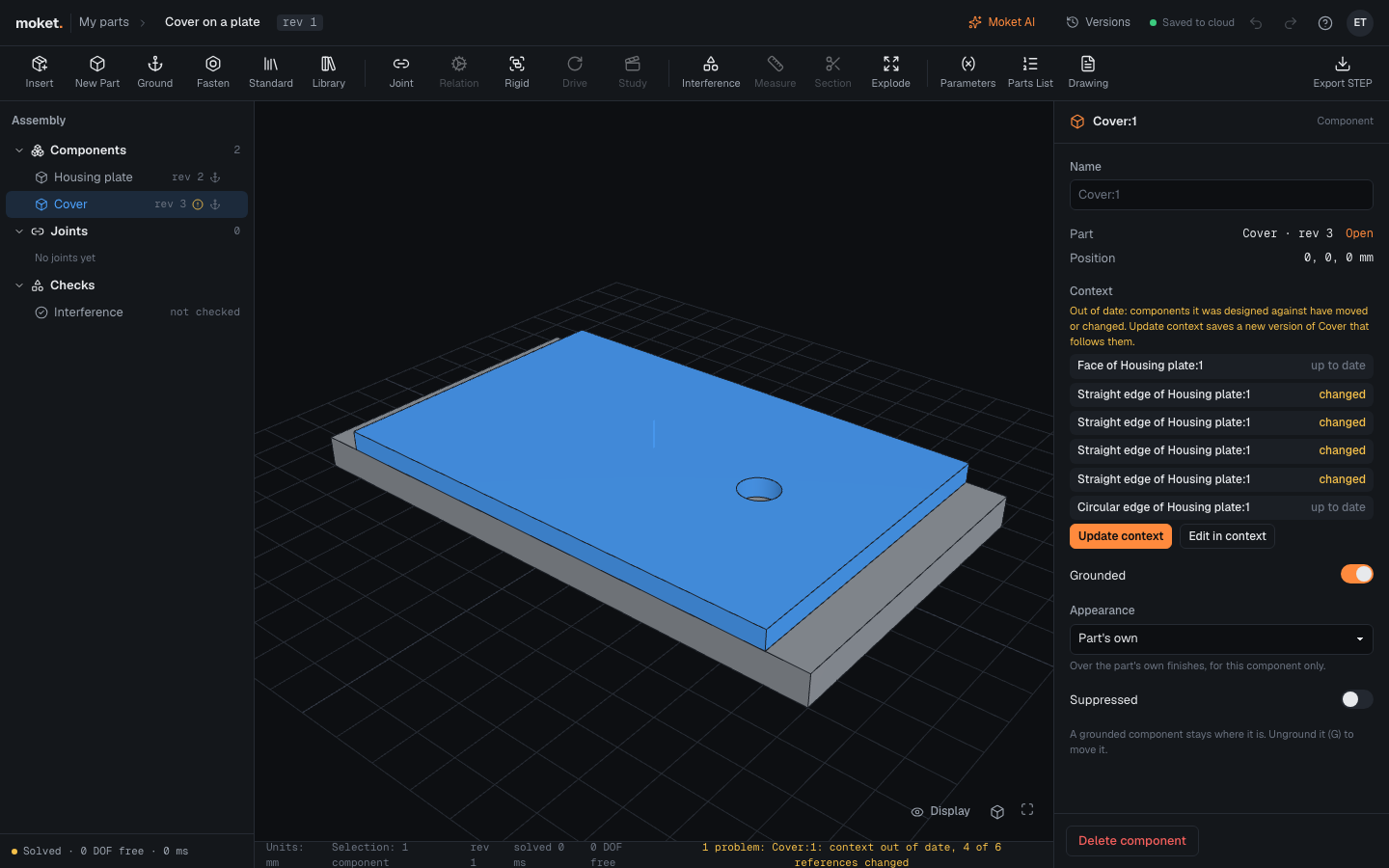
Task: Select the Cover component row
Action: [x=126, y=204]
